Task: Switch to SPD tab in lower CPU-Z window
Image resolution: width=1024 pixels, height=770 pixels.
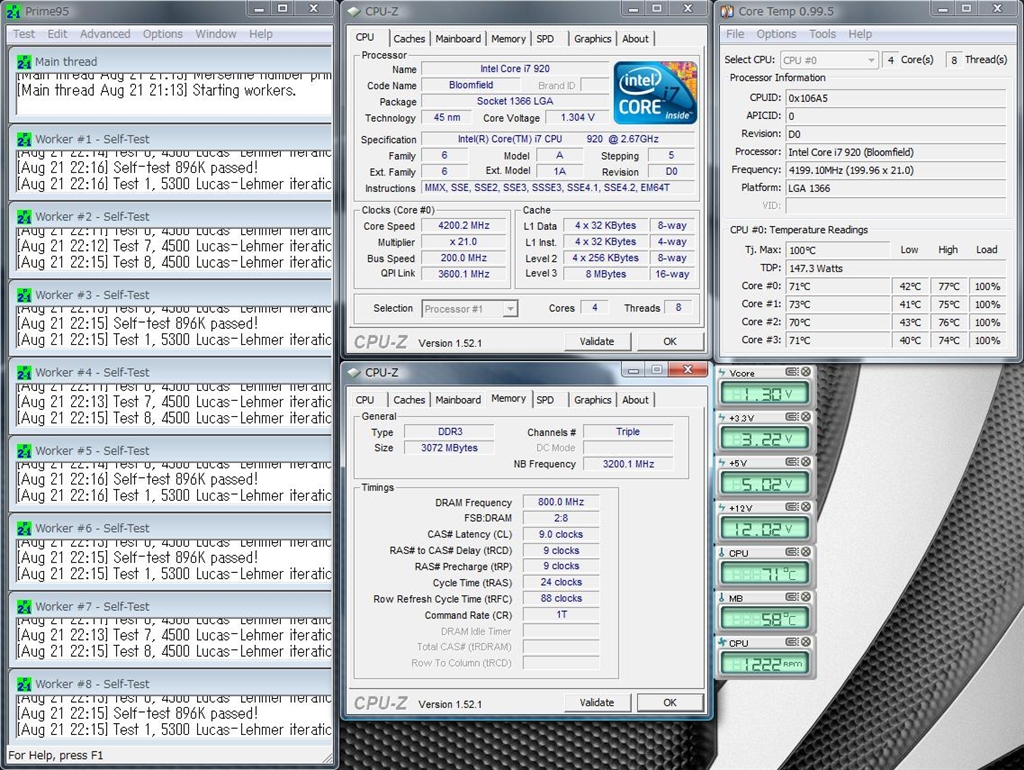Action: click(545, 400)
